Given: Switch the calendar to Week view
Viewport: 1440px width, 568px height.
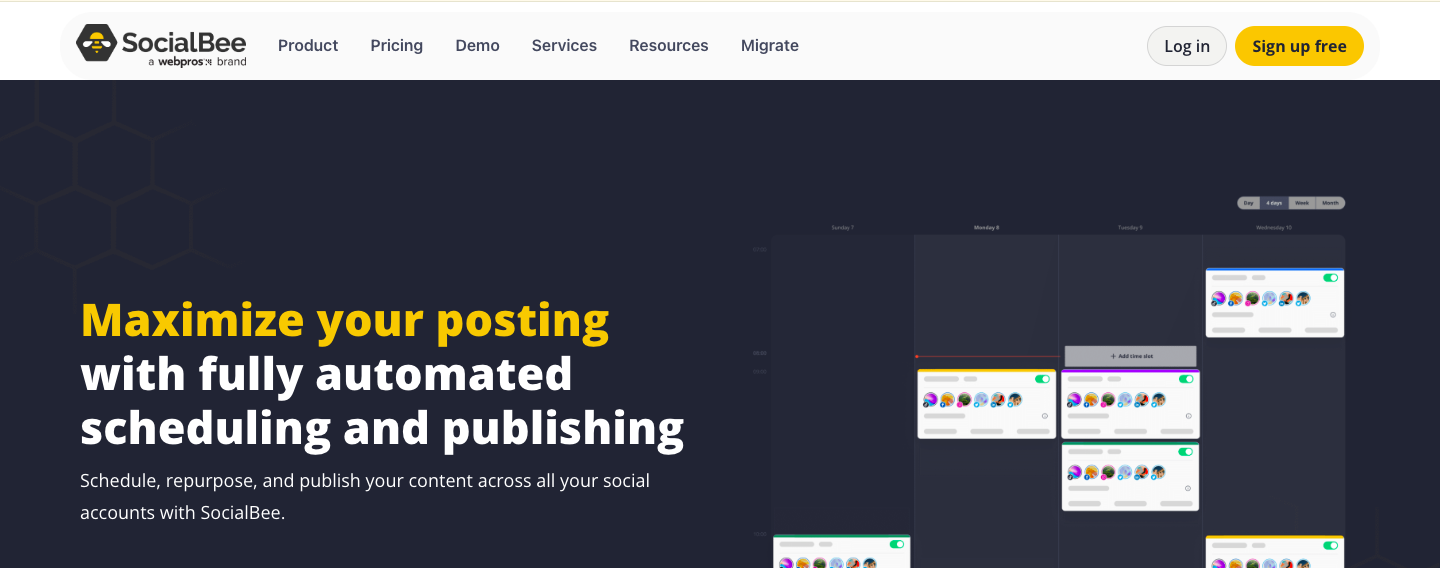Looking at the screenshot, I should [x=1302, y=203].
